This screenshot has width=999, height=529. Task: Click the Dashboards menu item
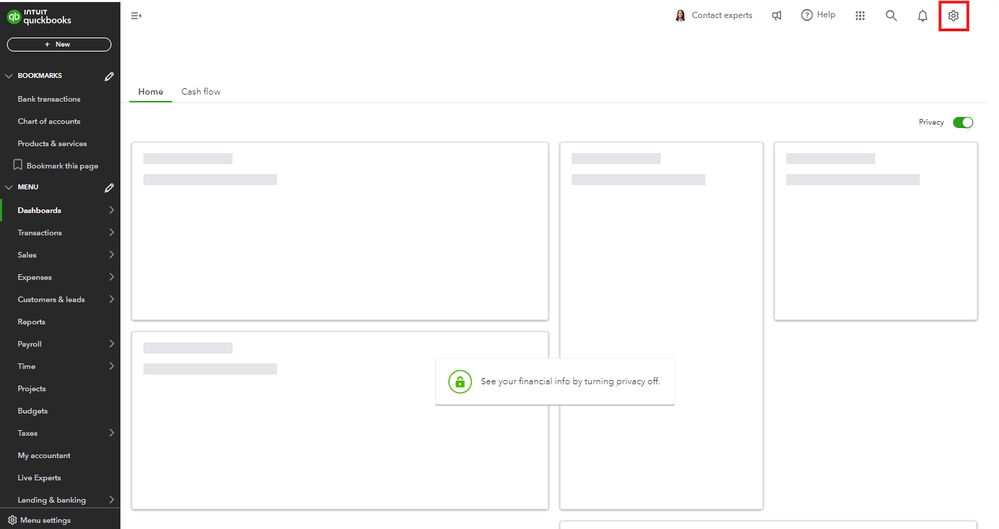40,210
